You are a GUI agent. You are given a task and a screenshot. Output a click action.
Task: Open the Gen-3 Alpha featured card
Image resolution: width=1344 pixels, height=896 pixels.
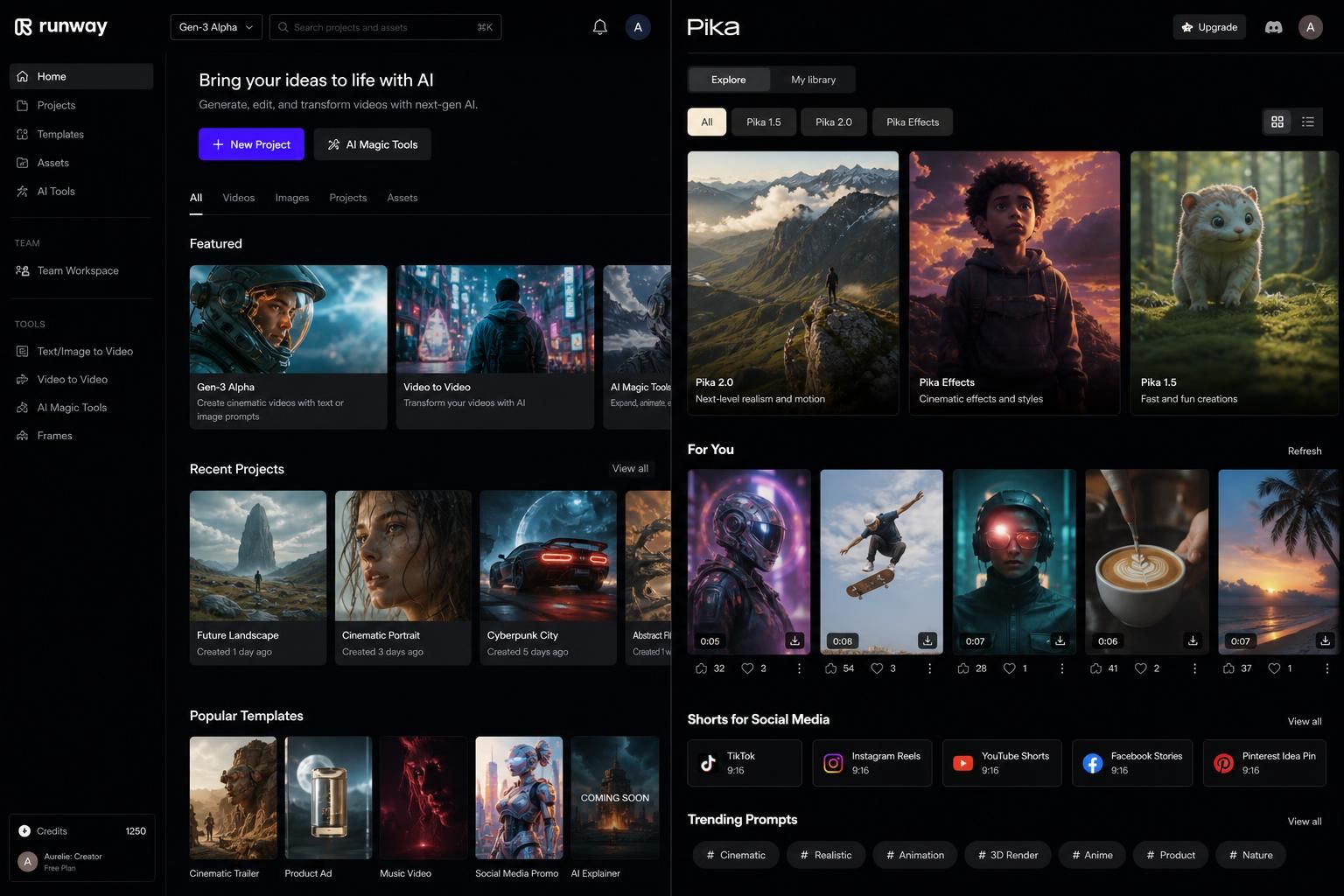pos(289,346)
